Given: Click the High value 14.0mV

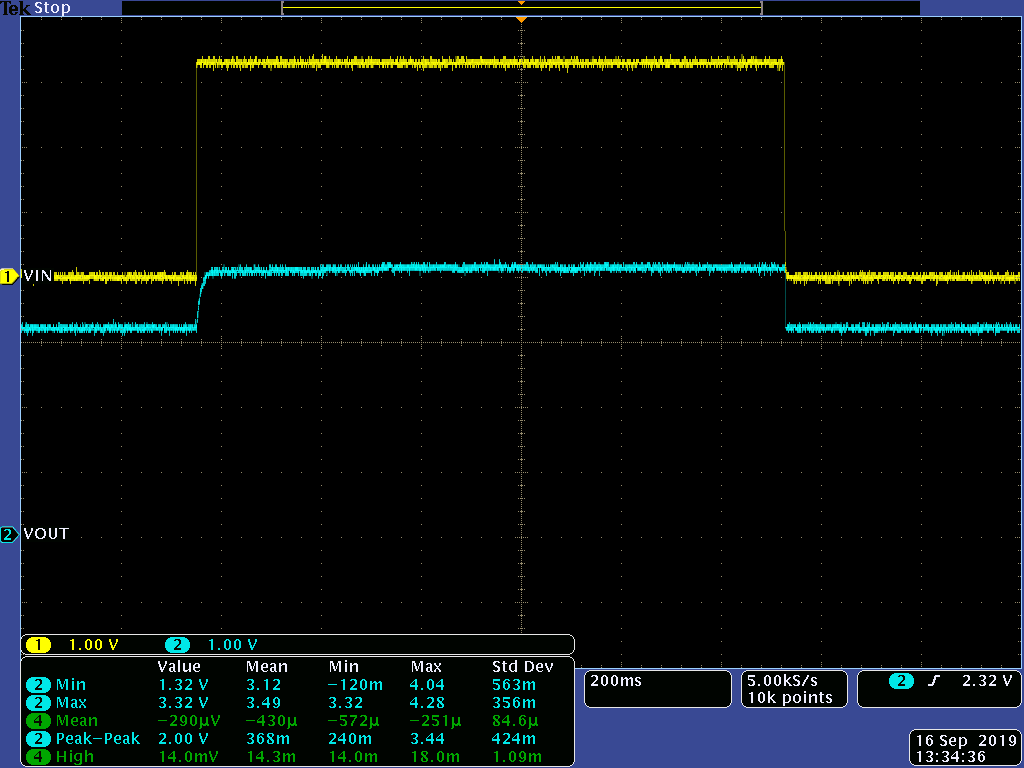Looking at the screenshot, I should point(189,757).
